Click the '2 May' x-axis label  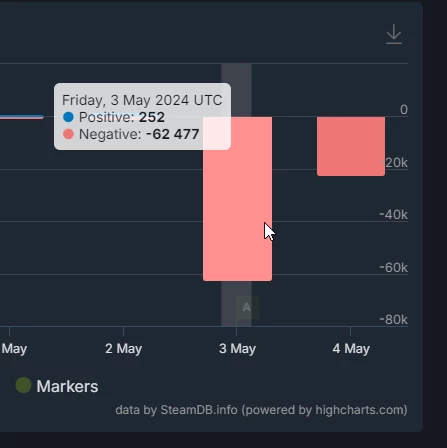point(124,349)
